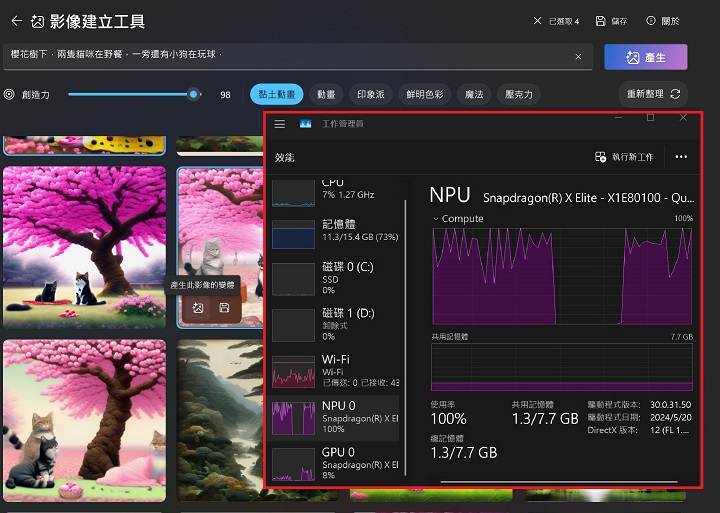Open the tabby cats under the pink tree image

[x=84, y=420]
